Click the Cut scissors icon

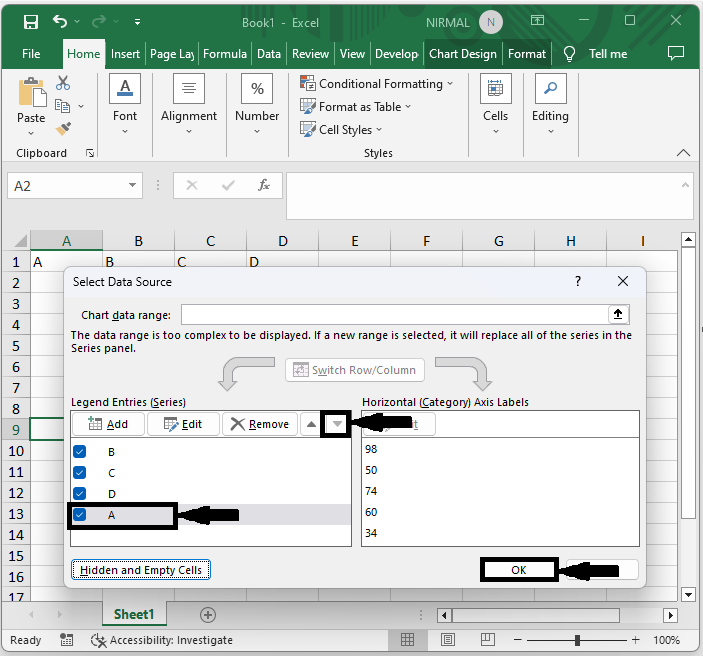pos(63,83)
